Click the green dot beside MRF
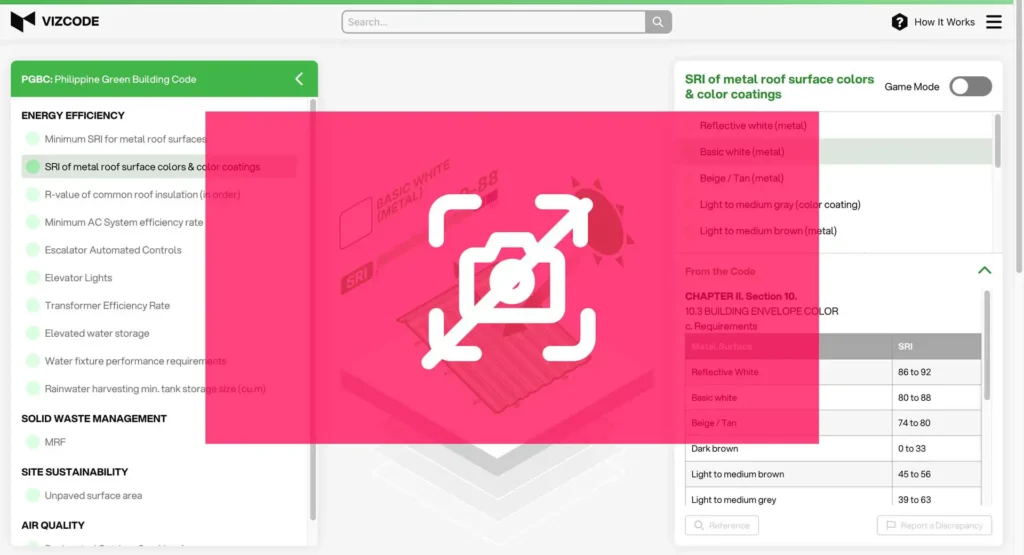The image size is (1024, 555). pyautogui.click(x=33, y=442)
